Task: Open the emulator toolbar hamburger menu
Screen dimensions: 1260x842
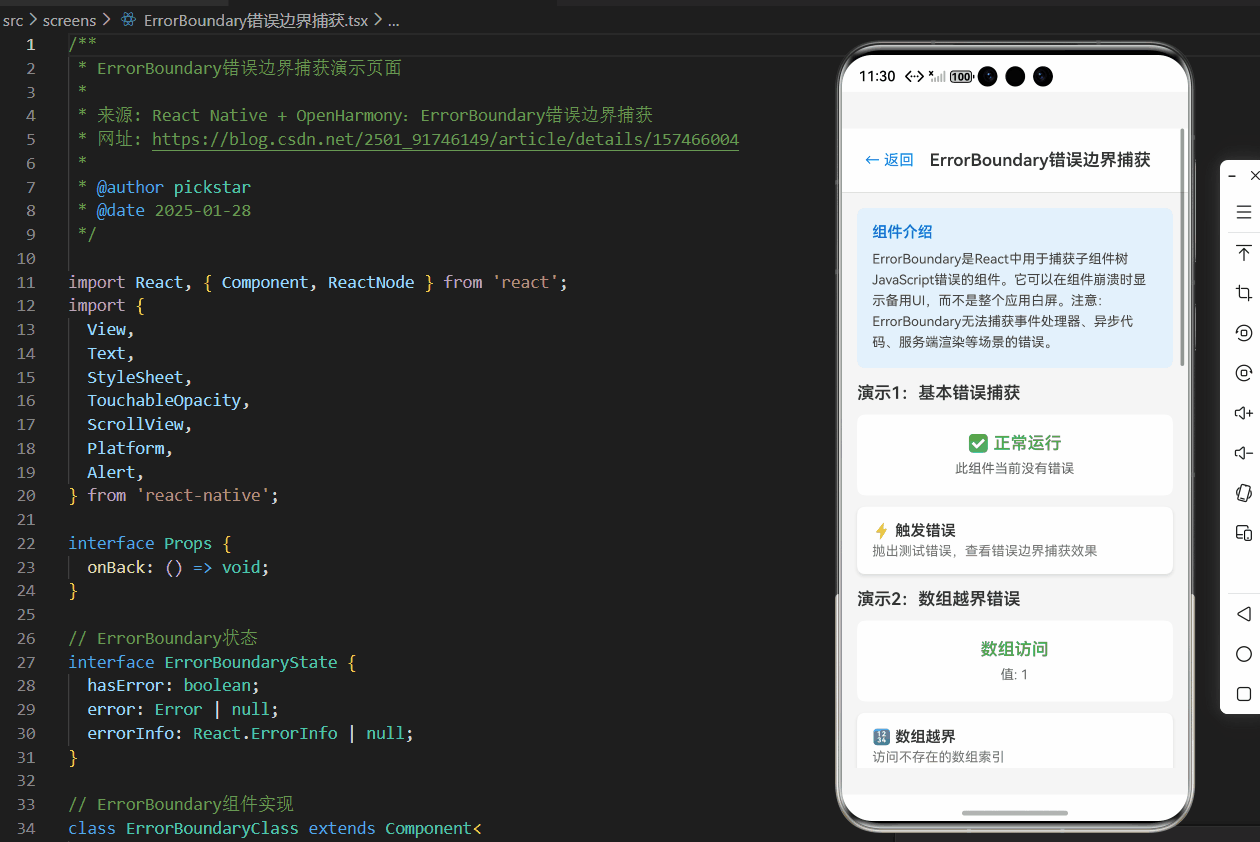Action: [x=1244, y=212]
